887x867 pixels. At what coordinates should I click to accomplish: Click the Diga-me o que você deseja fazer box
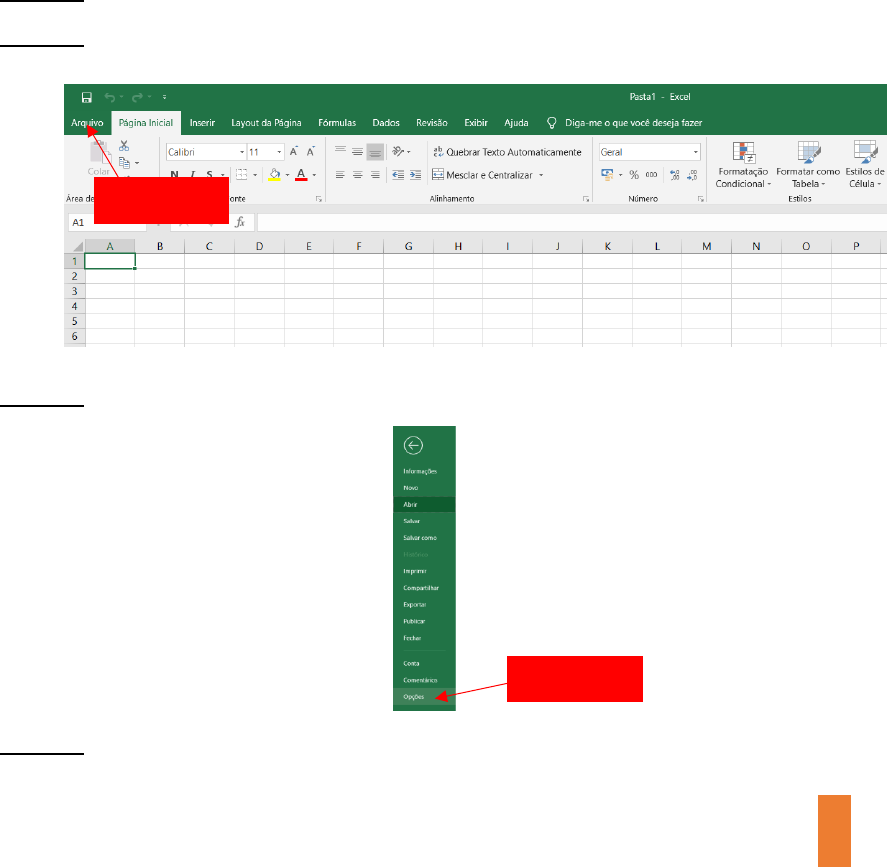(x=636, y=123)
